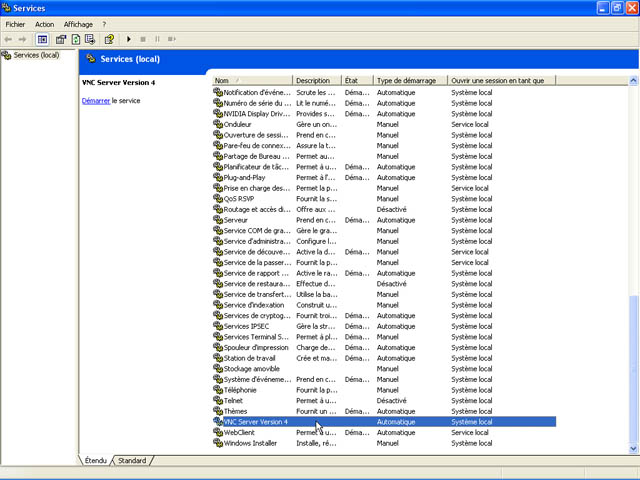Switch to the Standard tab

132,460
